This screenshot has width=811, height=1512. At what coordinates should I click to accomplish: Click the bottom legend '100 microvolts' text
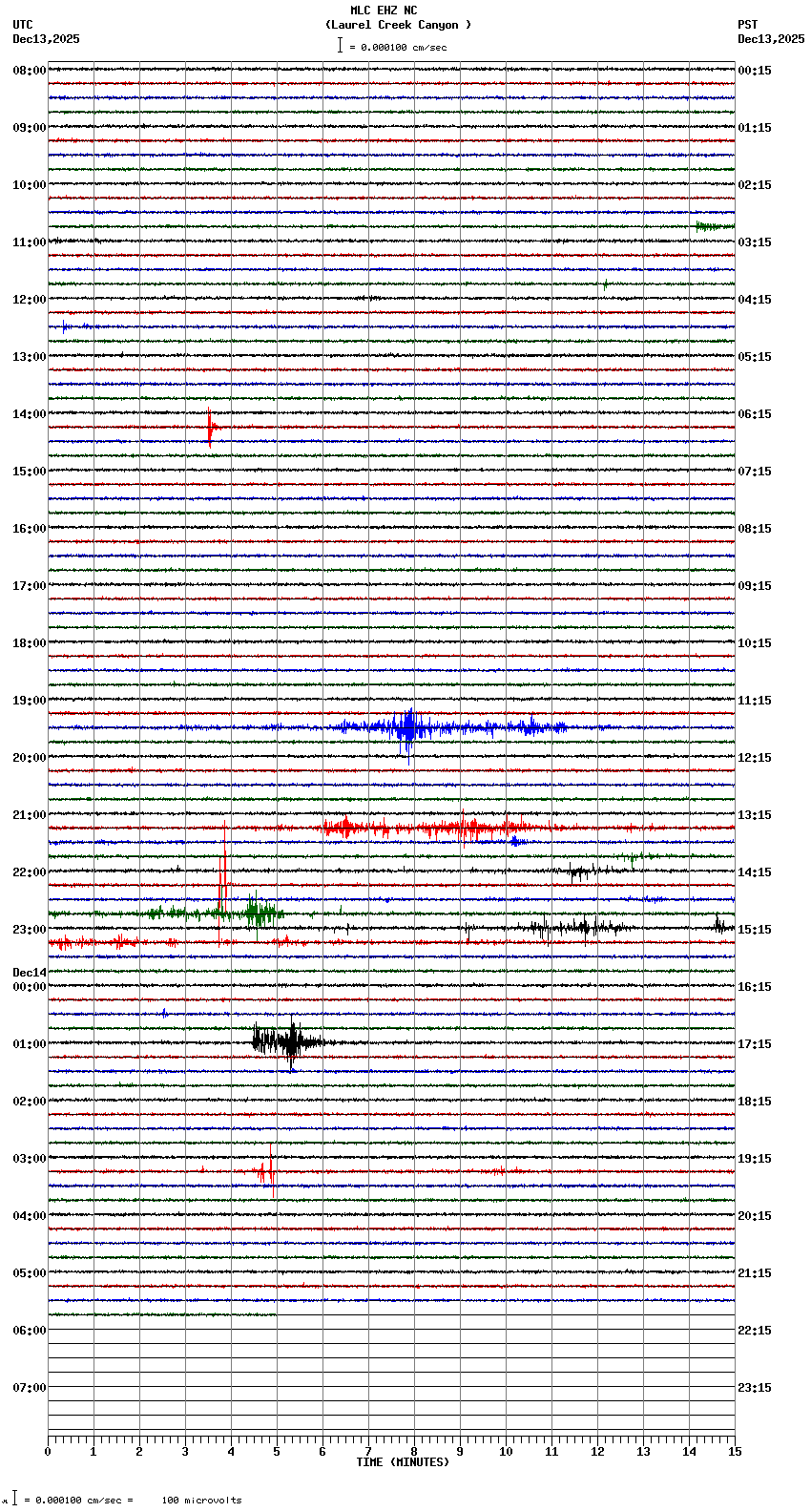(201, 1501)
